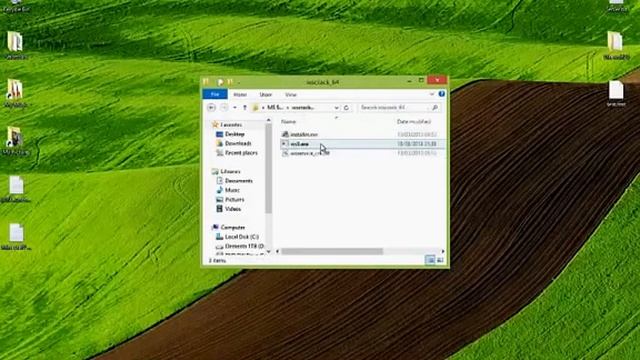Select the installer file at list top
640x360 pixels.
pyautogui.click(x=304, y=134)
